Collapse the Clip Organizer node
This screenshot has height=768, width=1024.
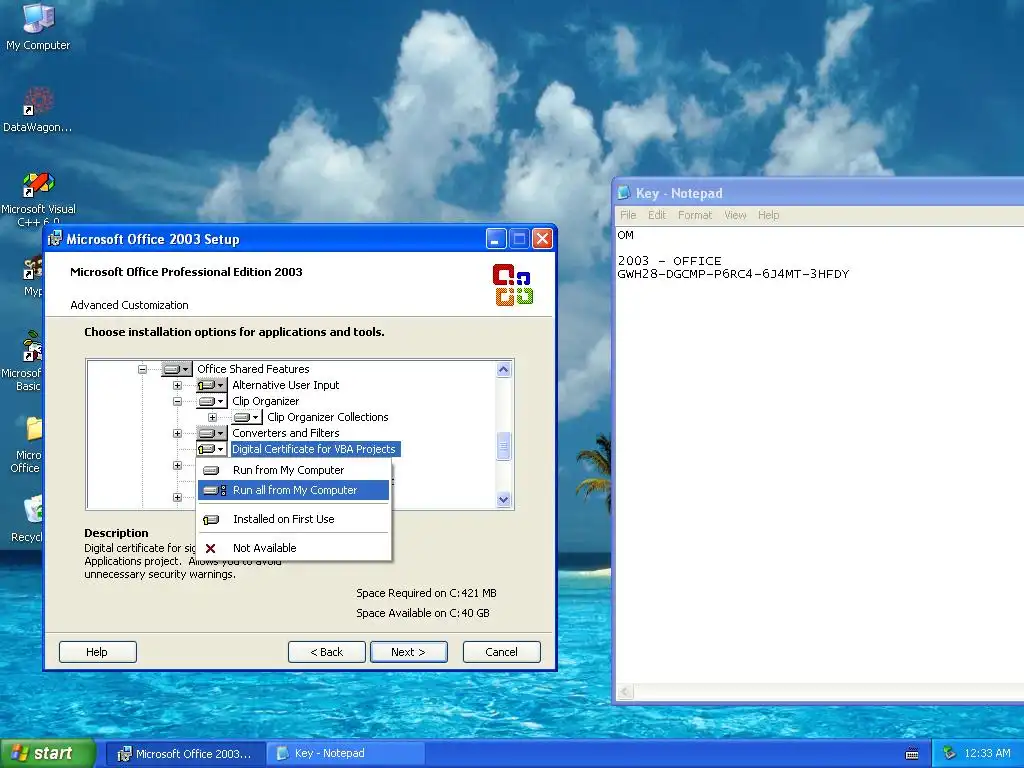(x=177, y=401)
